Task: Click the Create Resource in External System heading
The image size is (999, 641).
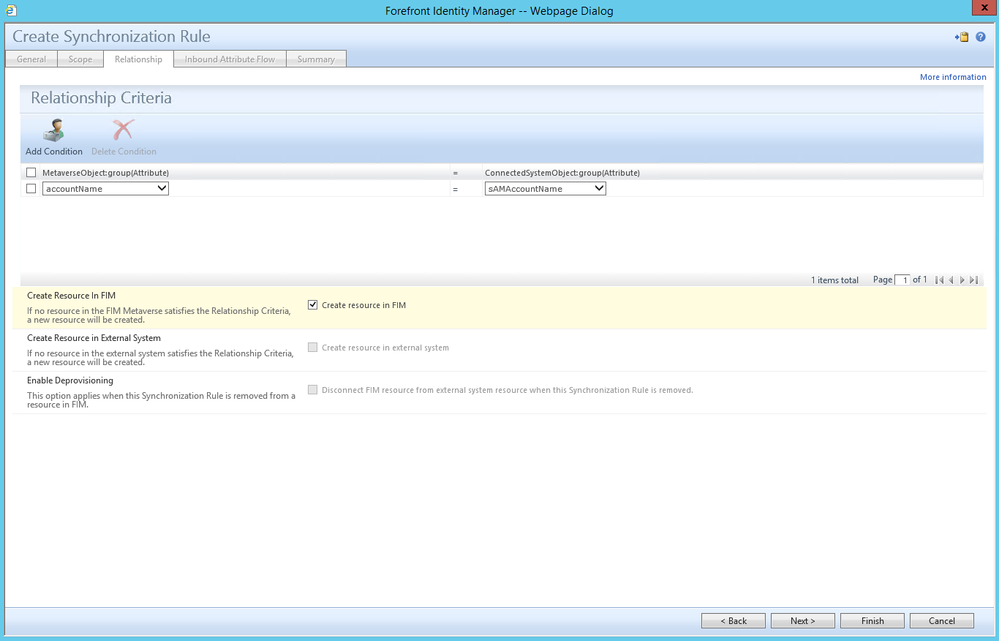Action: click(94, 338)
